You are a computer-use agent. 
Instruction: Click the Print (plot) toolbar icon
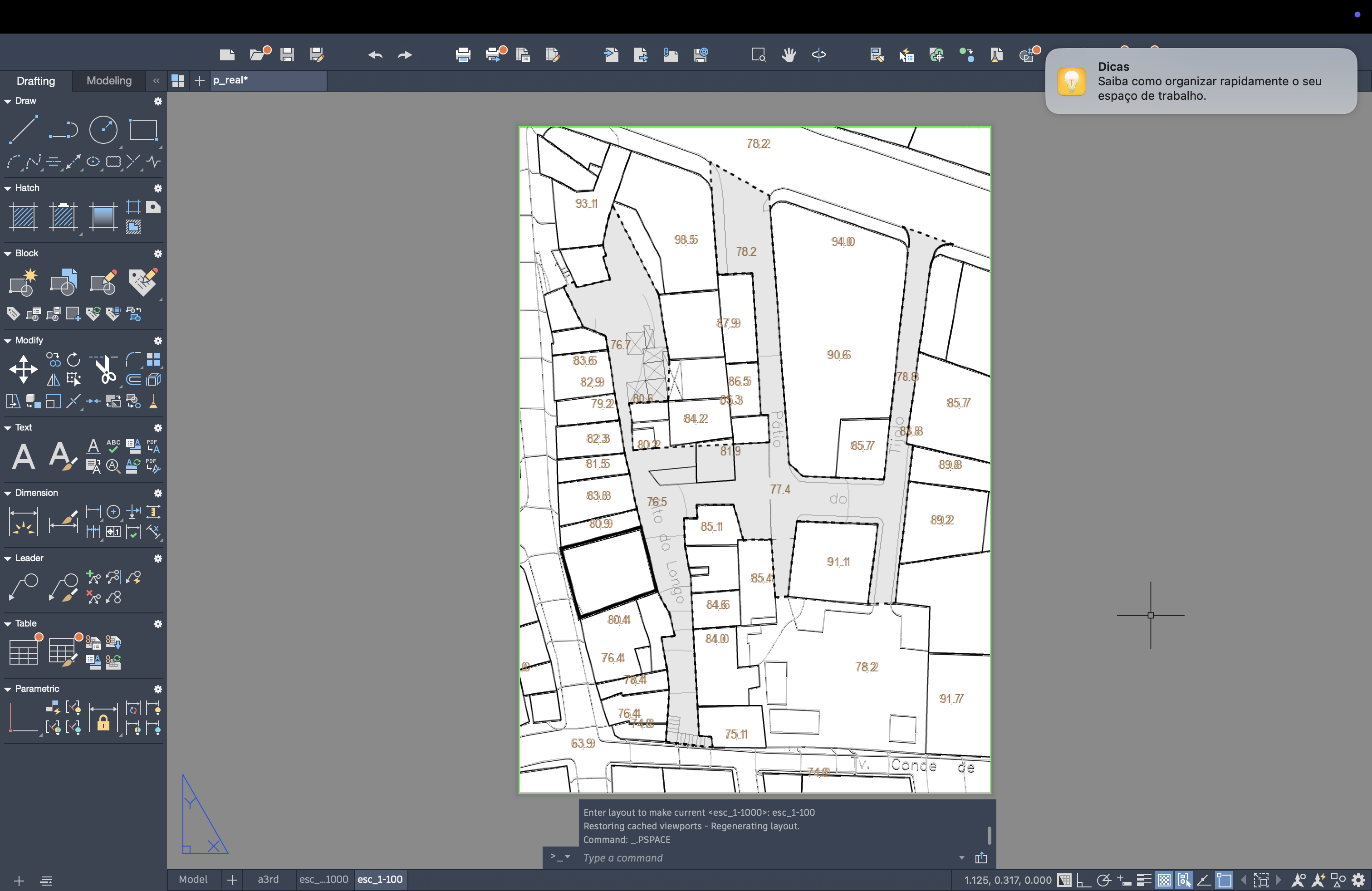(x=463, y=55)
